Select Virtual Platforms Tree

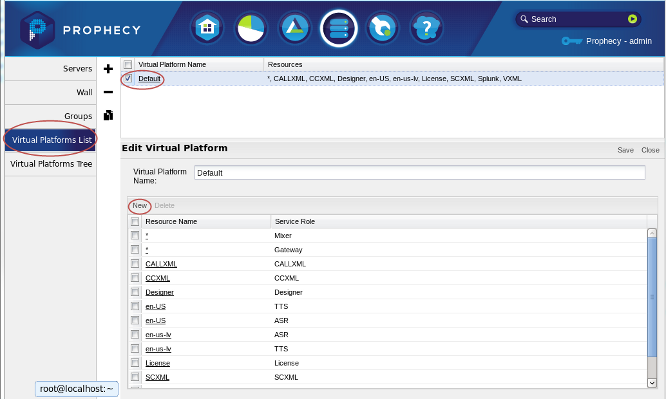(51, 164)
